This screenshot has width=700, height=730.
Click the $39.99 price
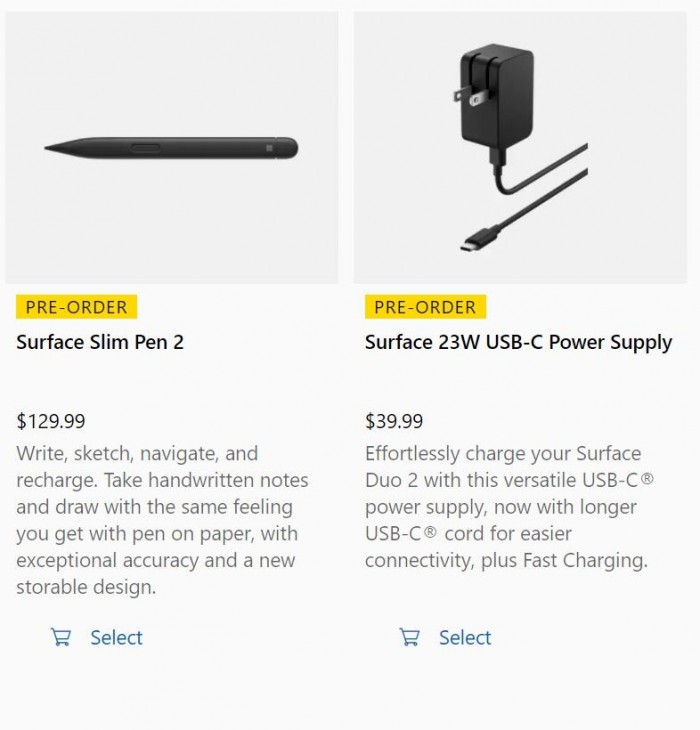click(394, 421)
